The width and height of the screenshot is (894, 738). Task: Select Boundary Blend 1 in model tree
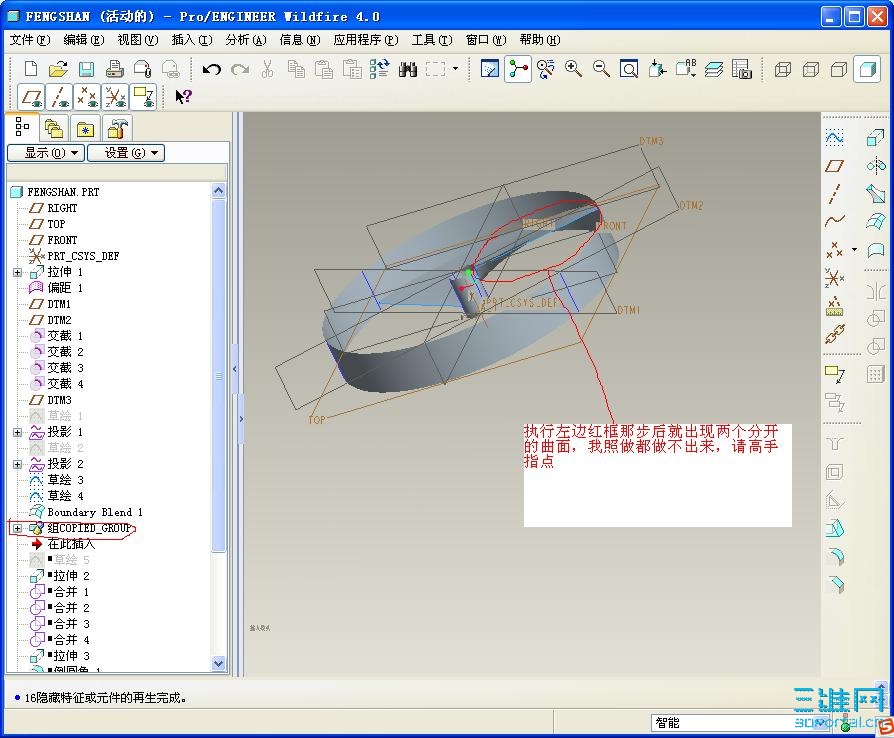[x=95, y=512]
